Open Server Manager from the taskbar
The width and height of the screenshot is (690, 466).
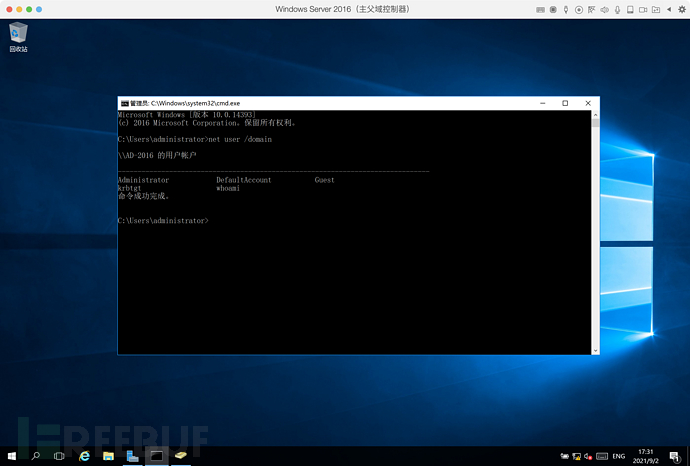pyautogui.click(x=132, y=456)
